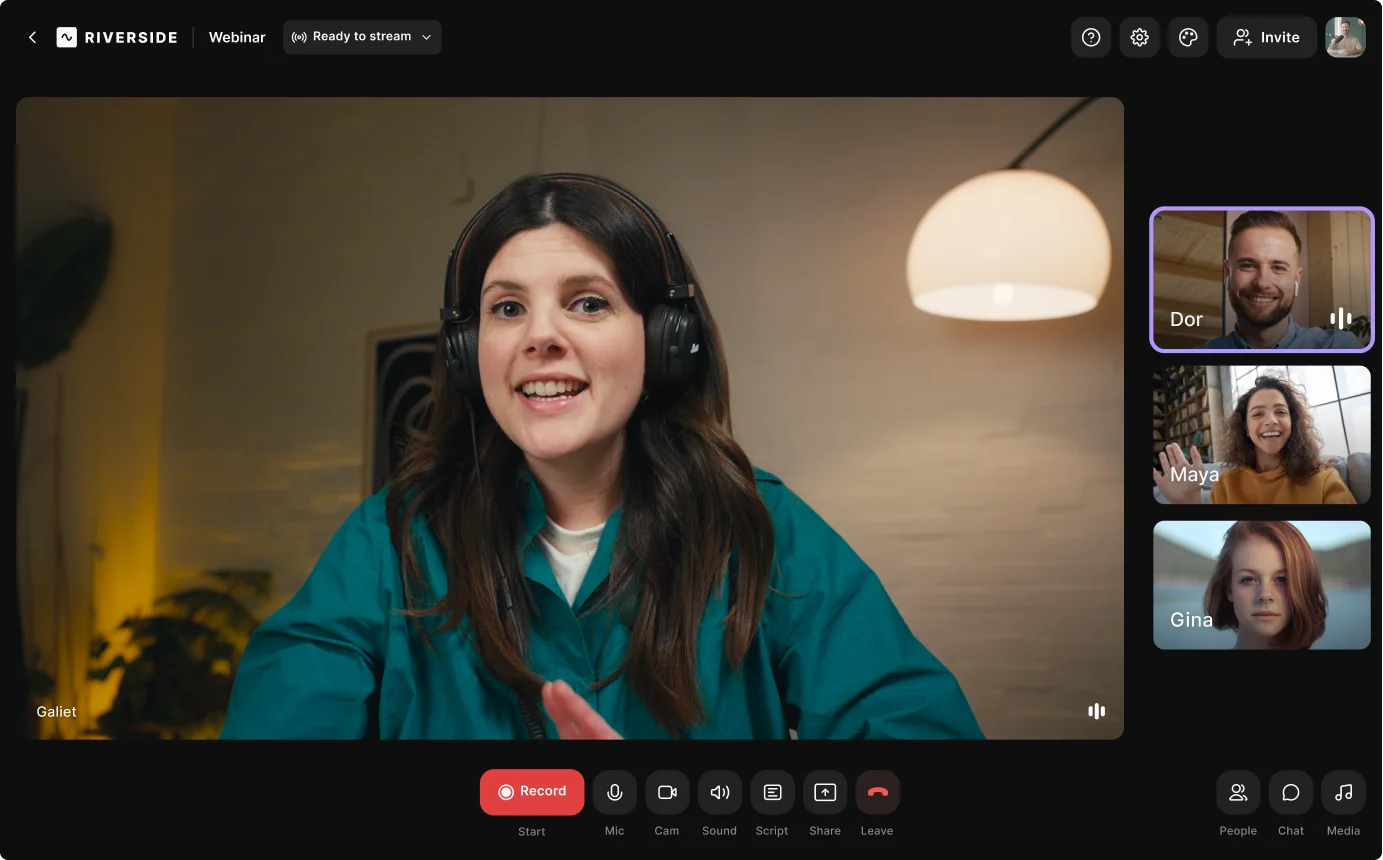This screenshot has height=860, width=1383.
Task: Open the user profile avatar
Action: pyautogui.click(x=1345, y=37)
